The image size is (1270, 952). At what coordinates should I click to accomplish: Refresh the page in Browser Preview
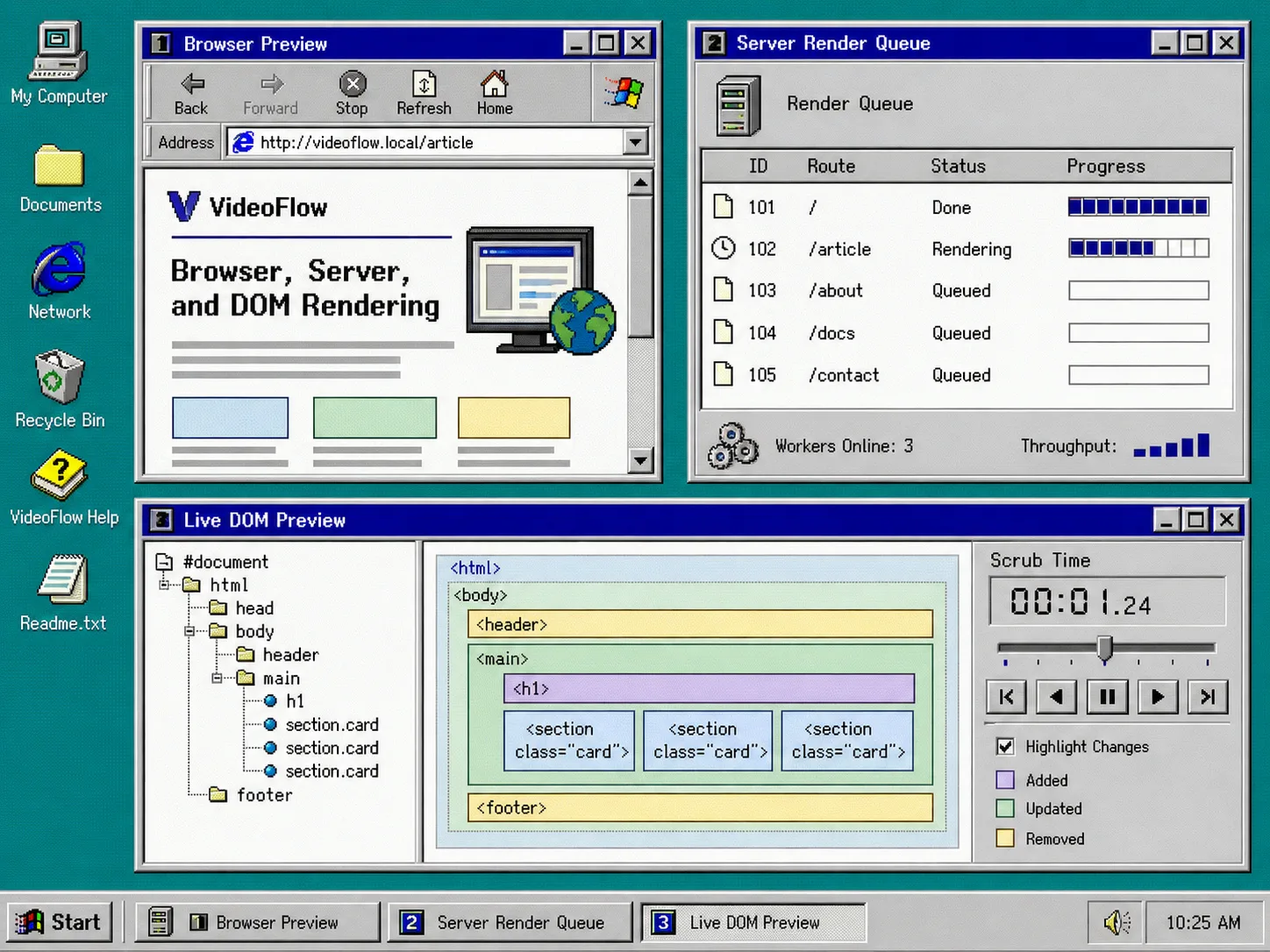click(x=424, y=94)
